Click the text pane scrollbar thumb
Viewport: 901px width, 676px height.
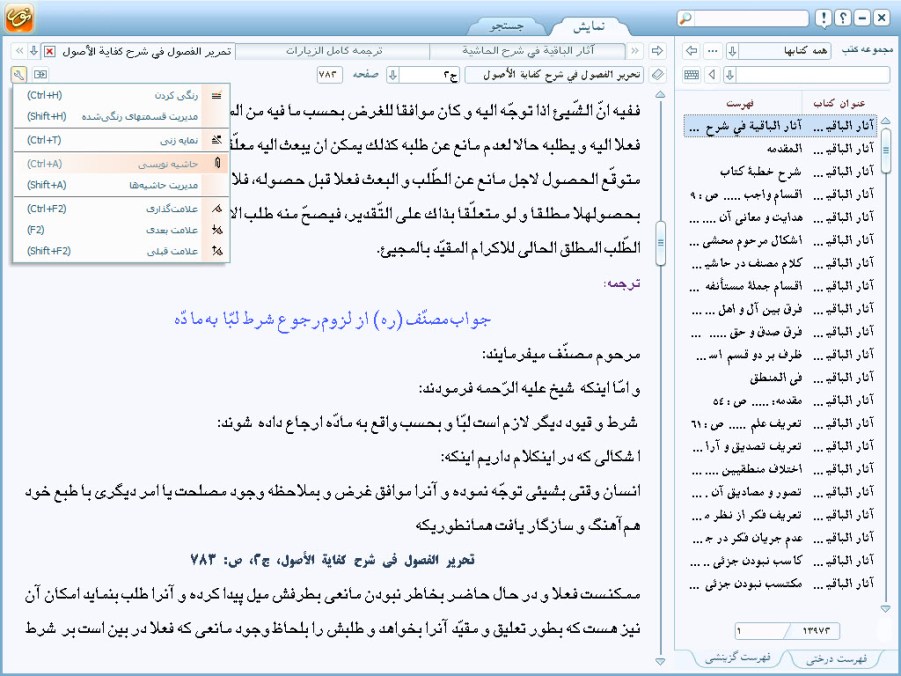[660, 243]
